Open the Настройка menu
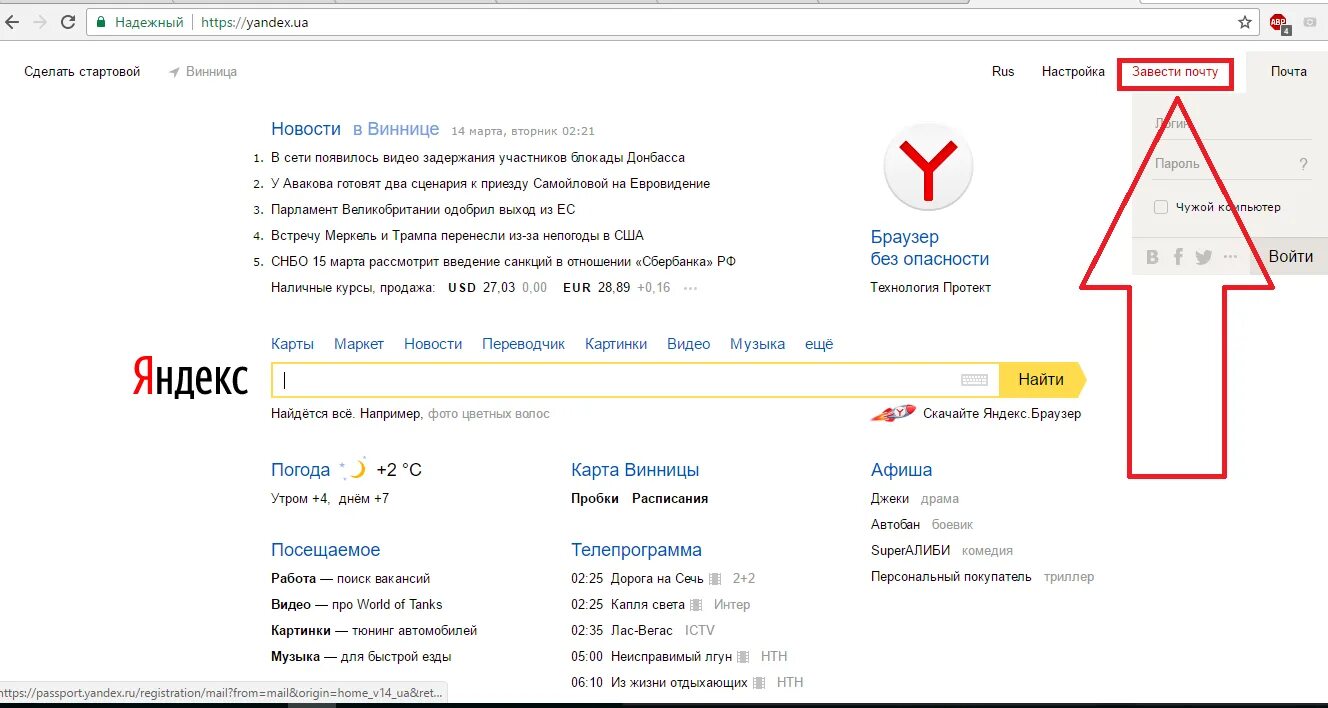Viewport: 1328px width, 708px height. (x=1073, y=72)
